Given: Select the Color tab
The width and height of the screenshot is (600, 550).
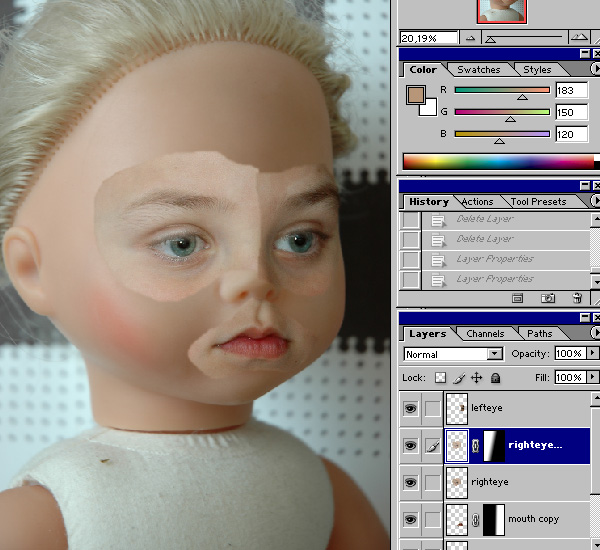Looking at the screenshot, I should (423, 70).
